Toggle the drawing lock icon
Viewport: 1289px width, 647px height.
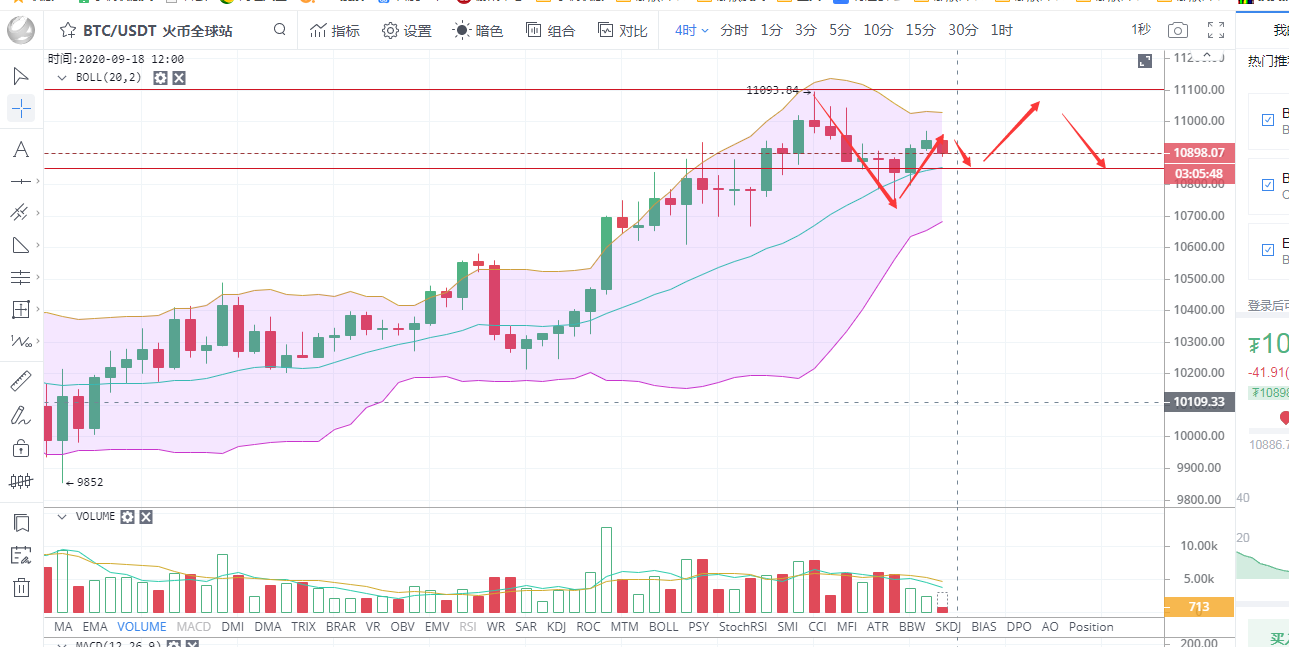20,448
